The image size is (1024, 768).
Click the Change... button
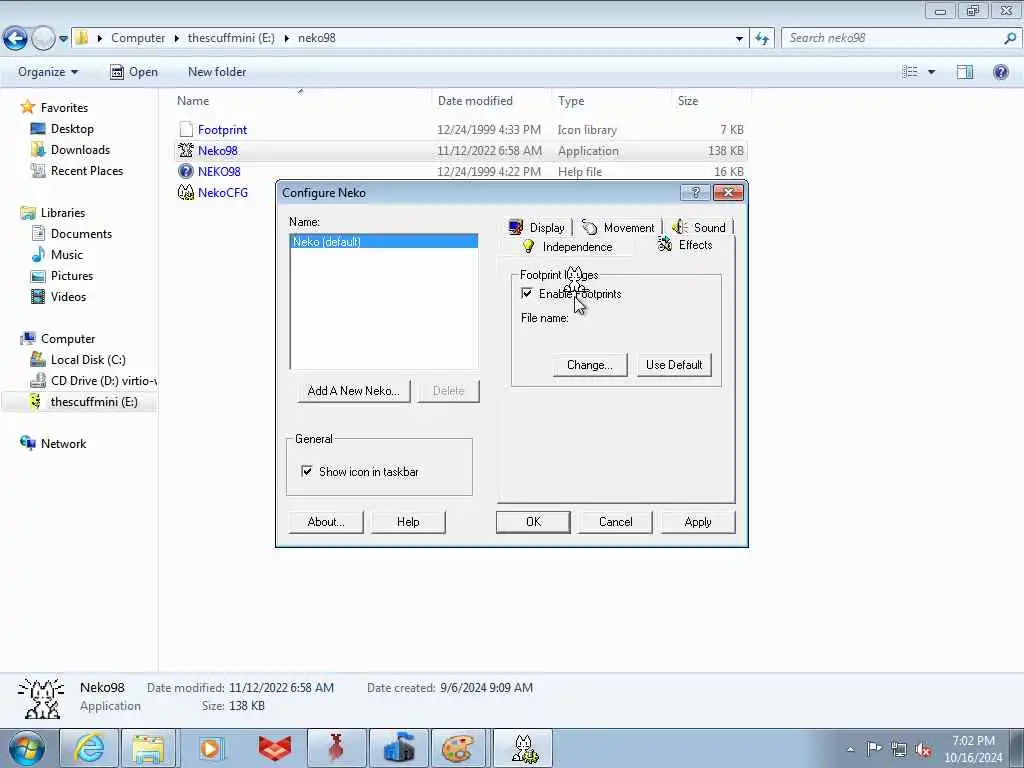click(x=590, y=365)
